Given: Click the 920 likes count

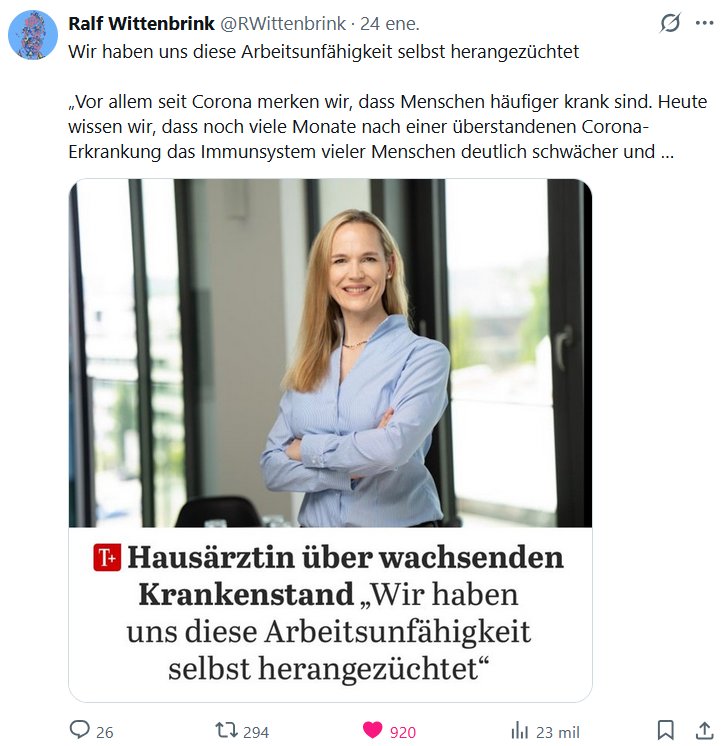Looking at the screenshot, I should tap(403, 732).
